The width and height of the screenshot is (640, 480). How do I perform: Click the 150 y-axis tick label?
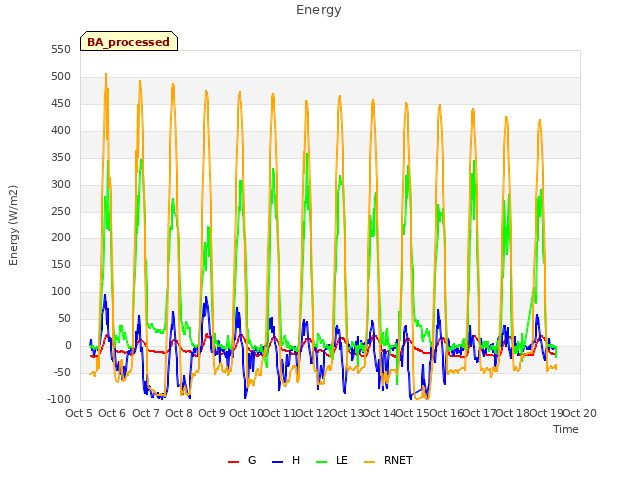(61, 264)
